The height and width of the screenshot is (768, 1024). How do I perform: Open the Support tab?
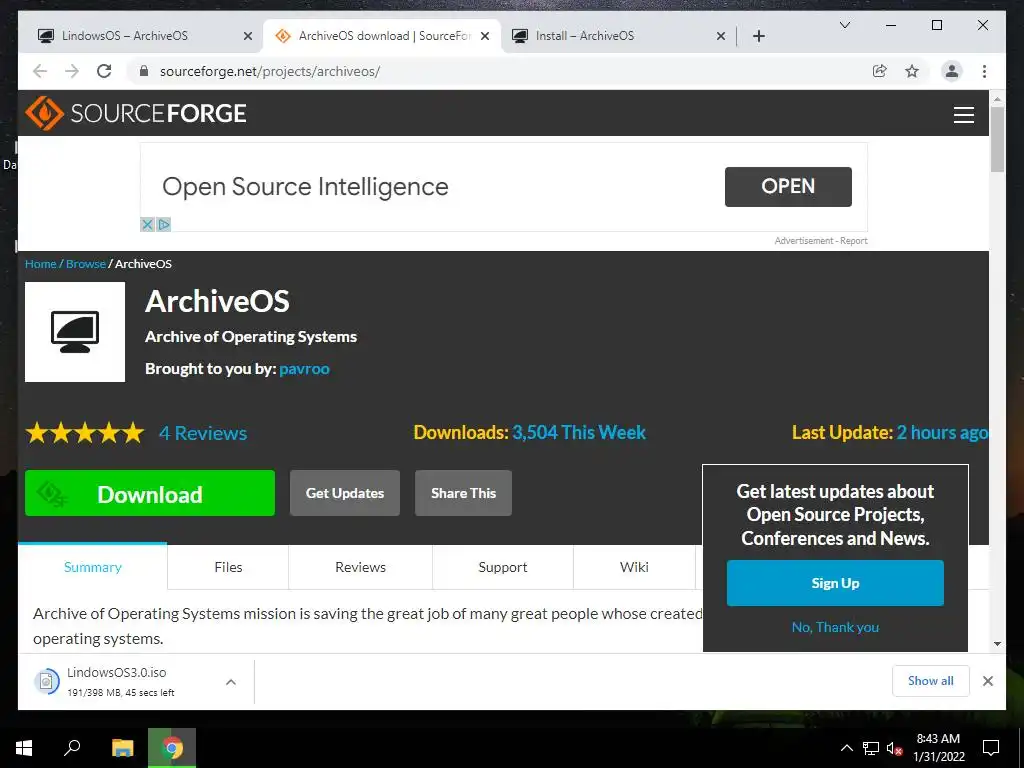[503, 567]
